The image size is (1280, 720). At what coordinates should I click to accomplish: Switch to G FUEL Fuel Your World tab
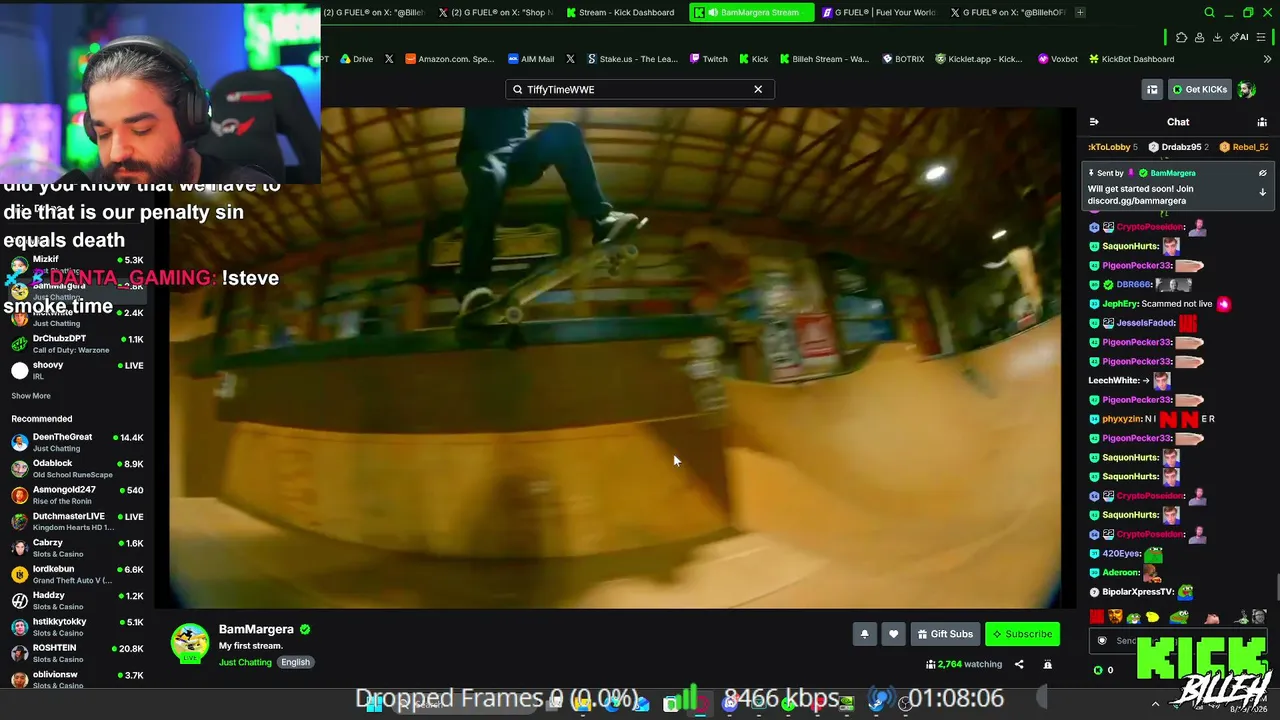point(879,13)
